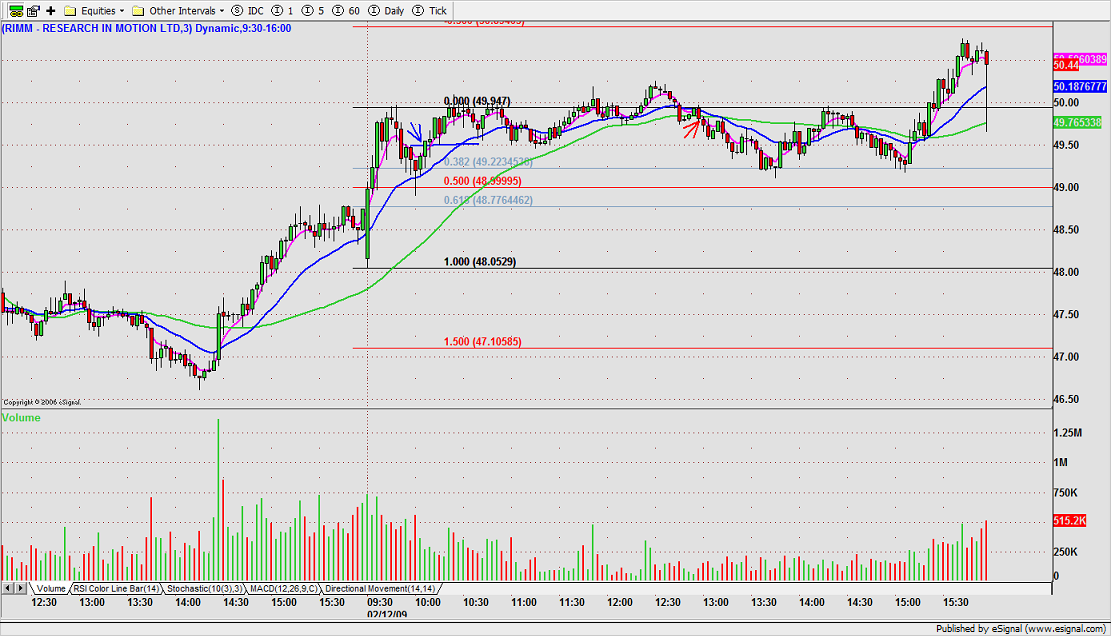Click the green Volume pane label

21,417
